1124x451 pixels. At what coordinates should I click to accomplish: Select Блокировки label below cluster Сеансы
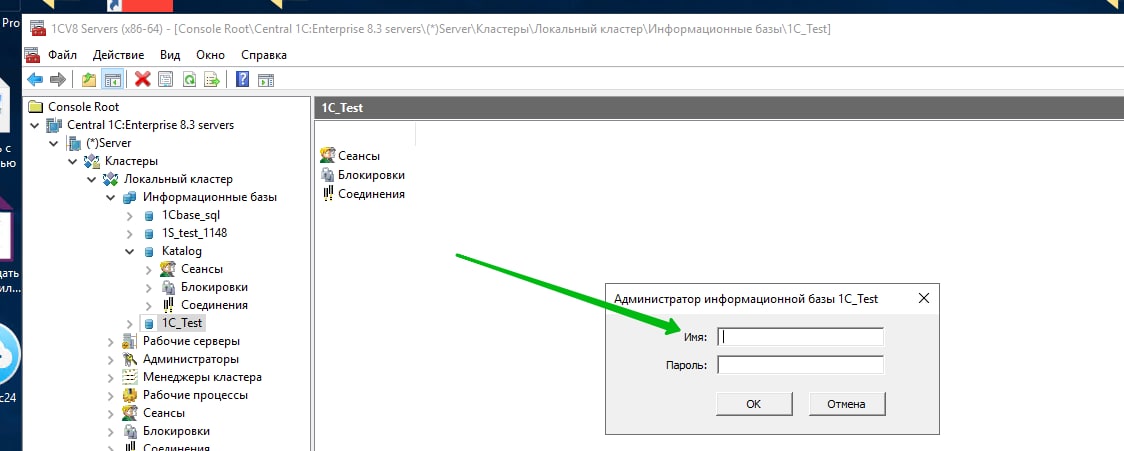[176, 431]
